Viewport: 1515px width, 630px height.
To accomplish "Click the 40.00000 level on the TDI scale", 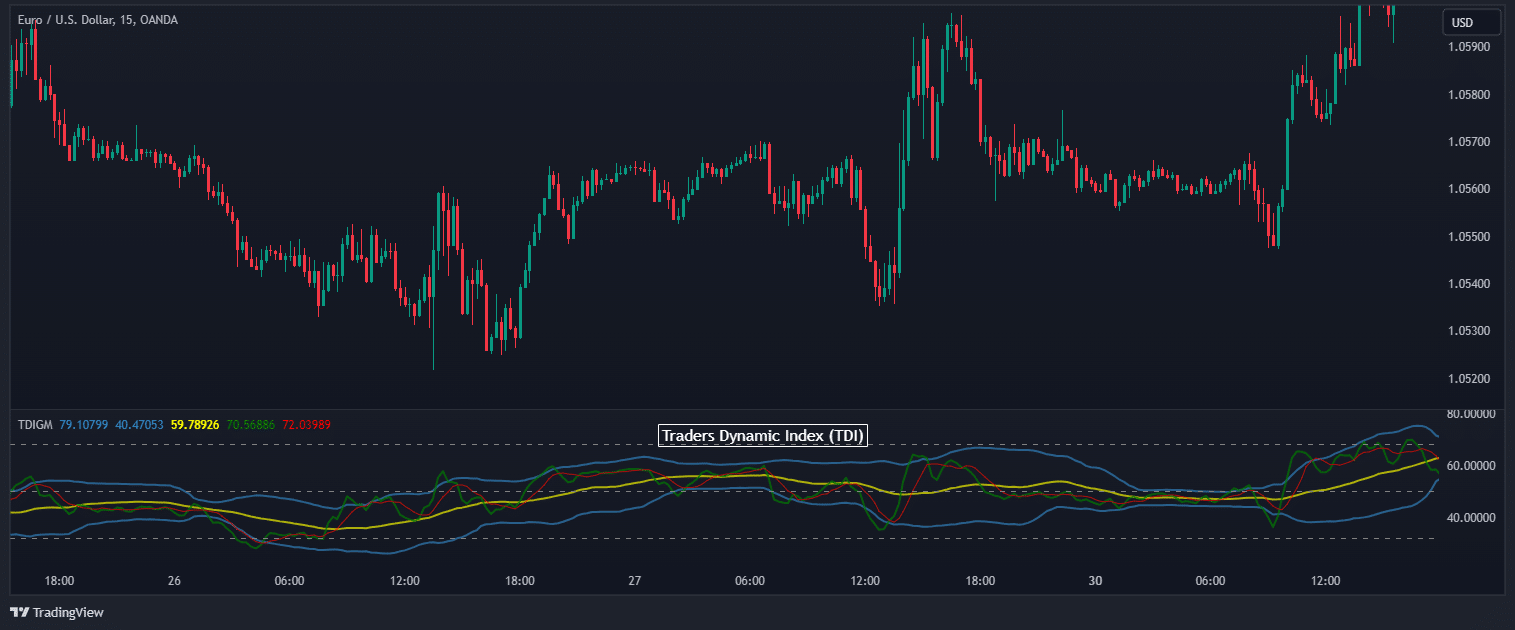I will coord(1470,517).
